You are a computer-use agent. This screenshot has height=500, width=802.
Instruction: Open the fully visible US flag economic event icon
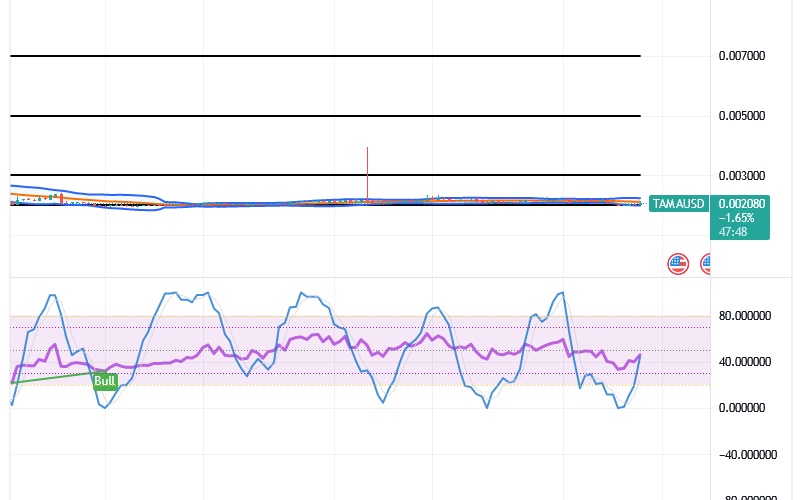[x=678, y=264]
